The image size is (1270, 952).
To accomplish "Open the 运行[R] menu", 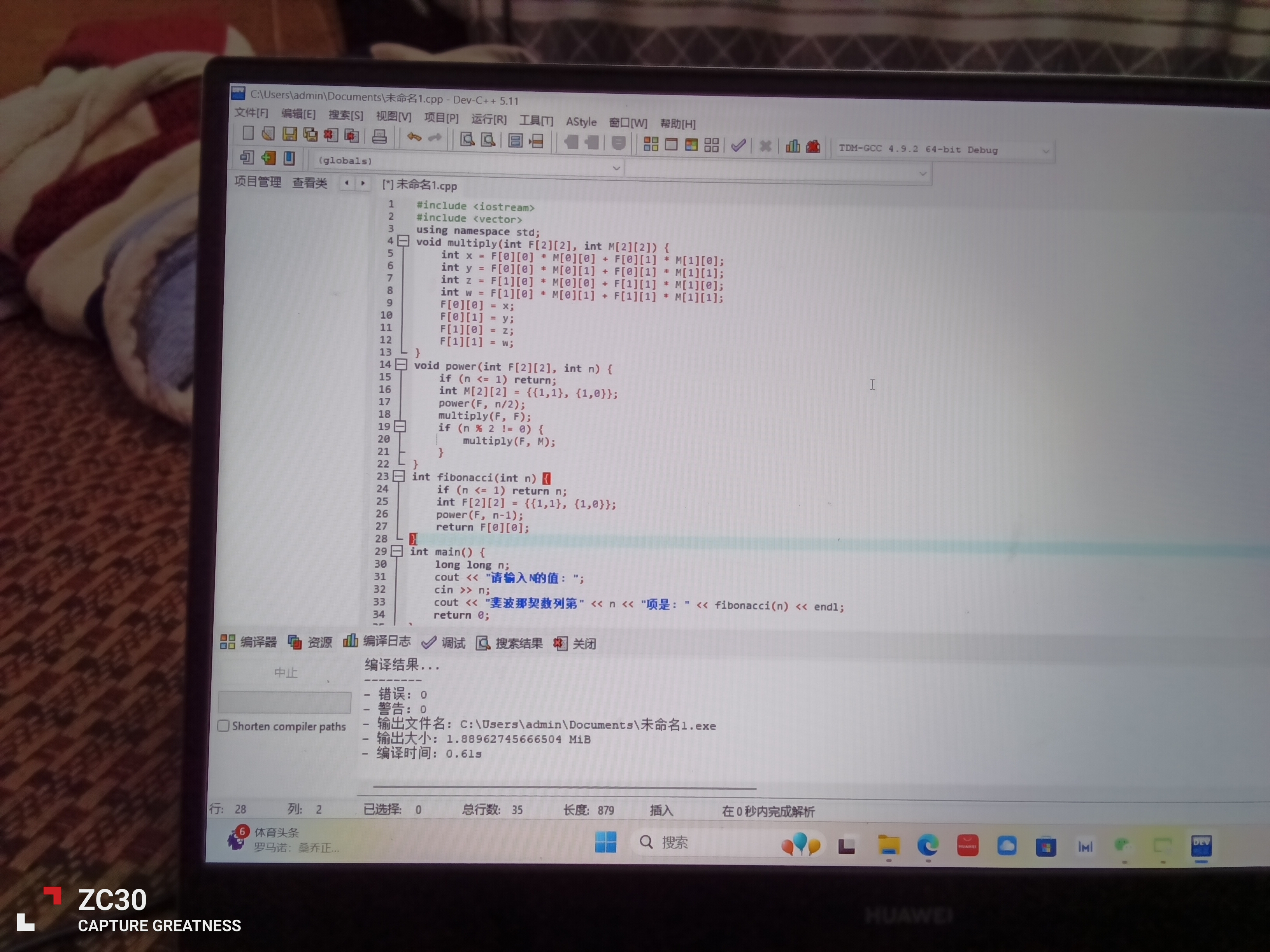I will (x=489, y=119).
